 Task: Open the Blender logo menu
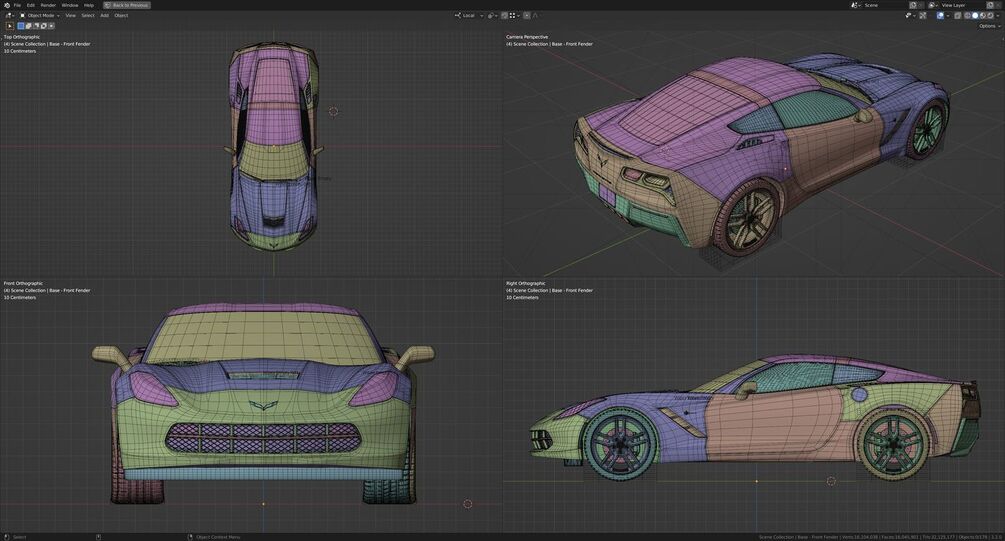(7, 5)
